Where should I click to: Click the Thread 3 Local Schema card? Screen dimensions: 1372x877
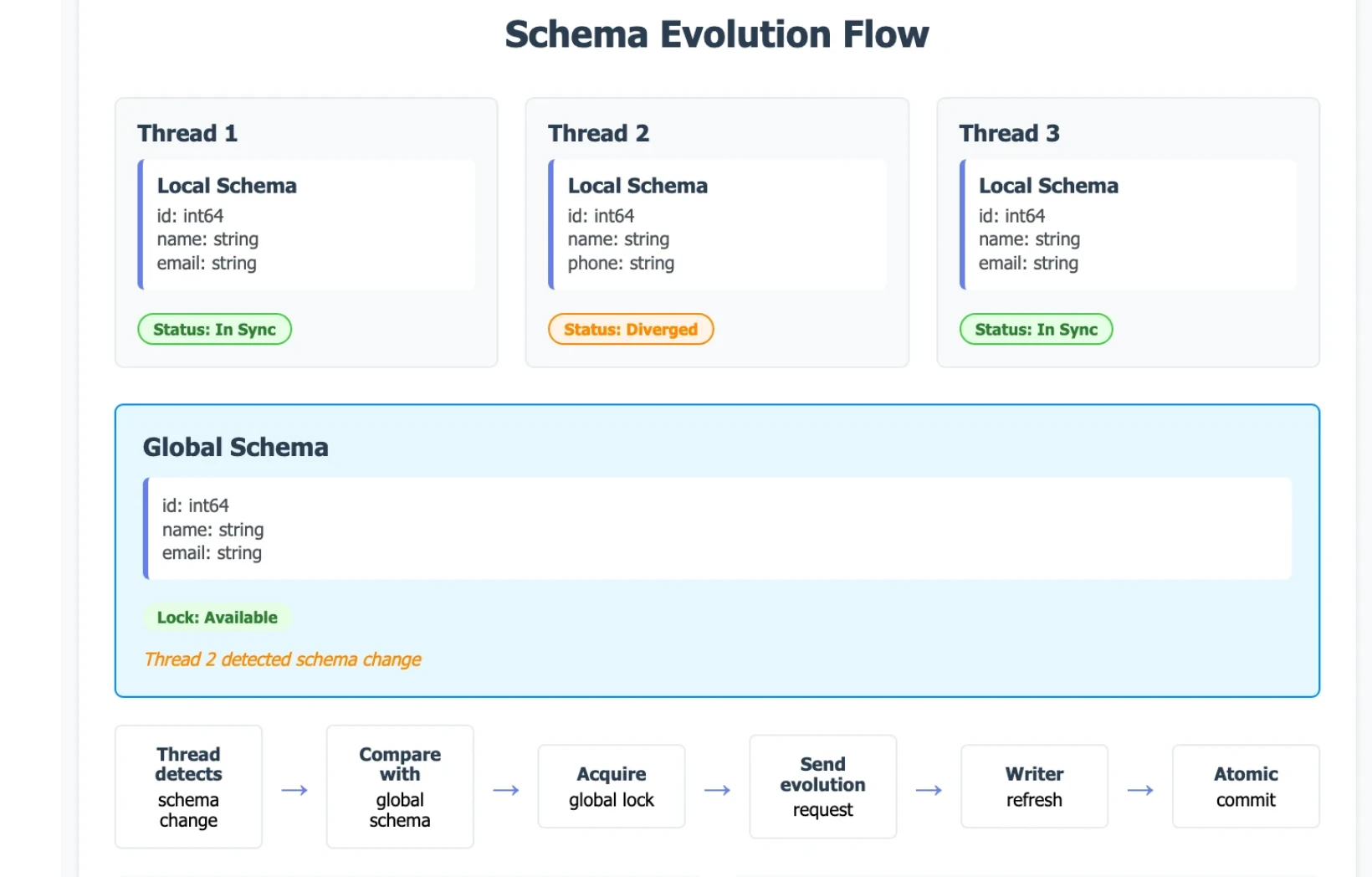tap(1127, 224)
